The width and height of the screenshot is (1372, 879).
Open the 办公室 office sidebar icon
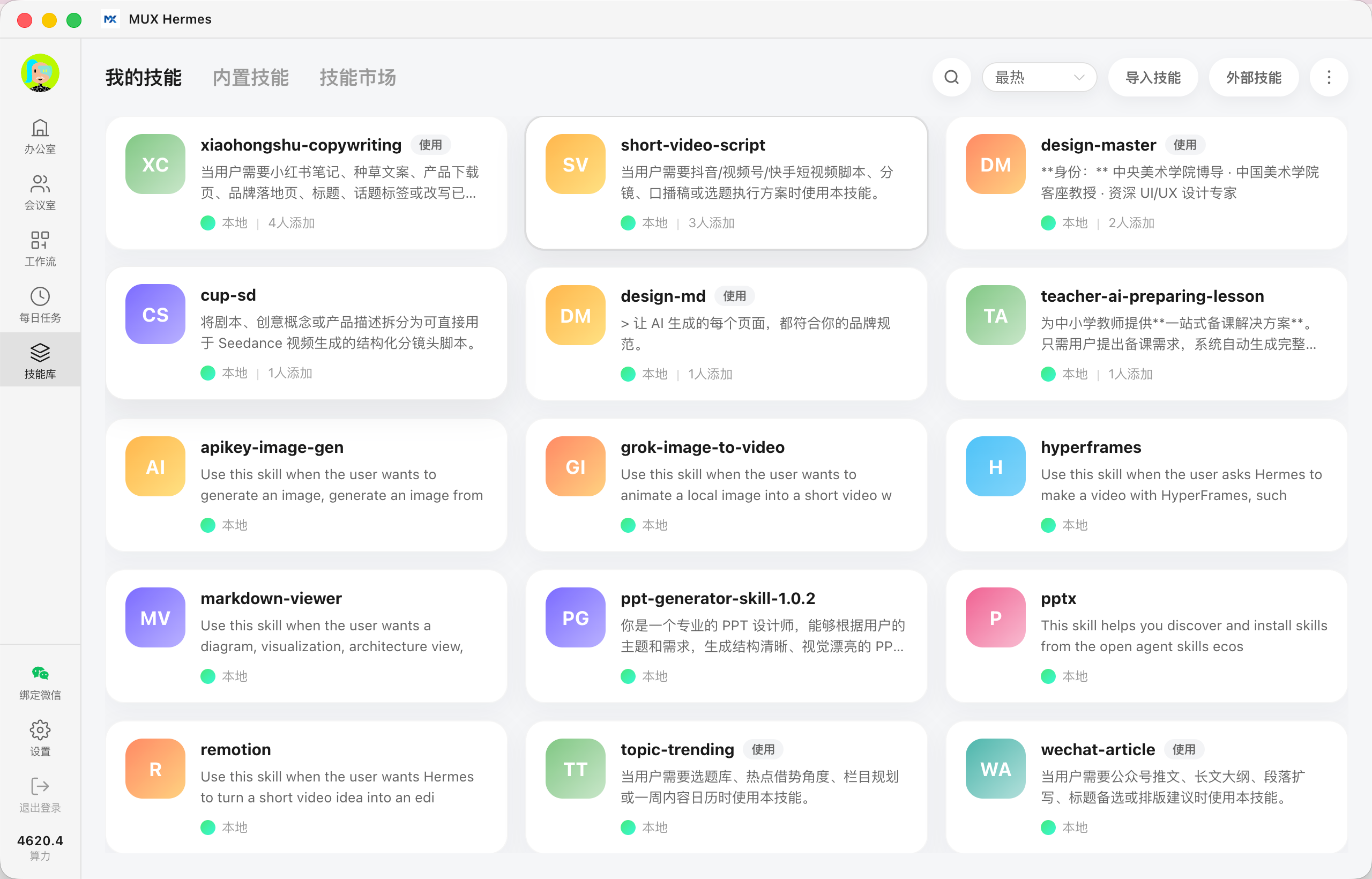point(40,128)
